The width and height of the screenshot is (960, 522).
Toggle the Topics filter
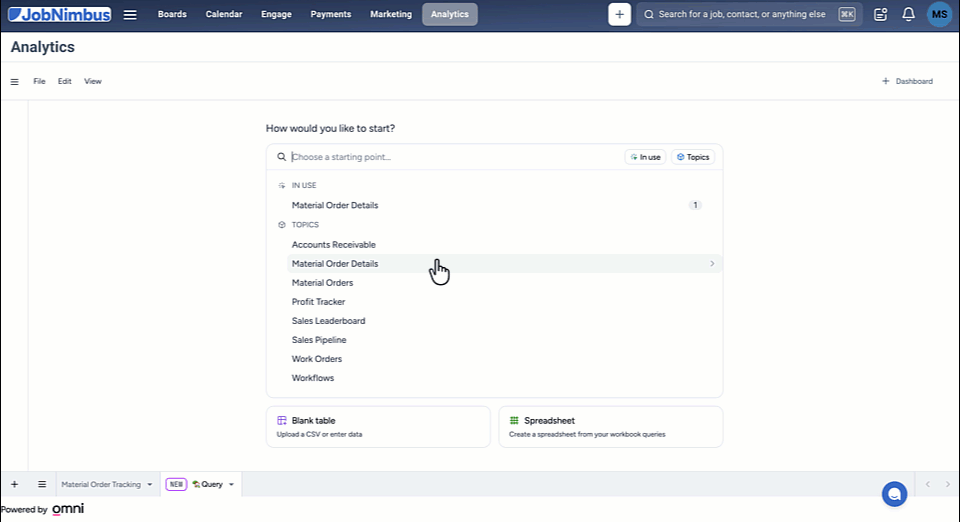click(692, 157)
